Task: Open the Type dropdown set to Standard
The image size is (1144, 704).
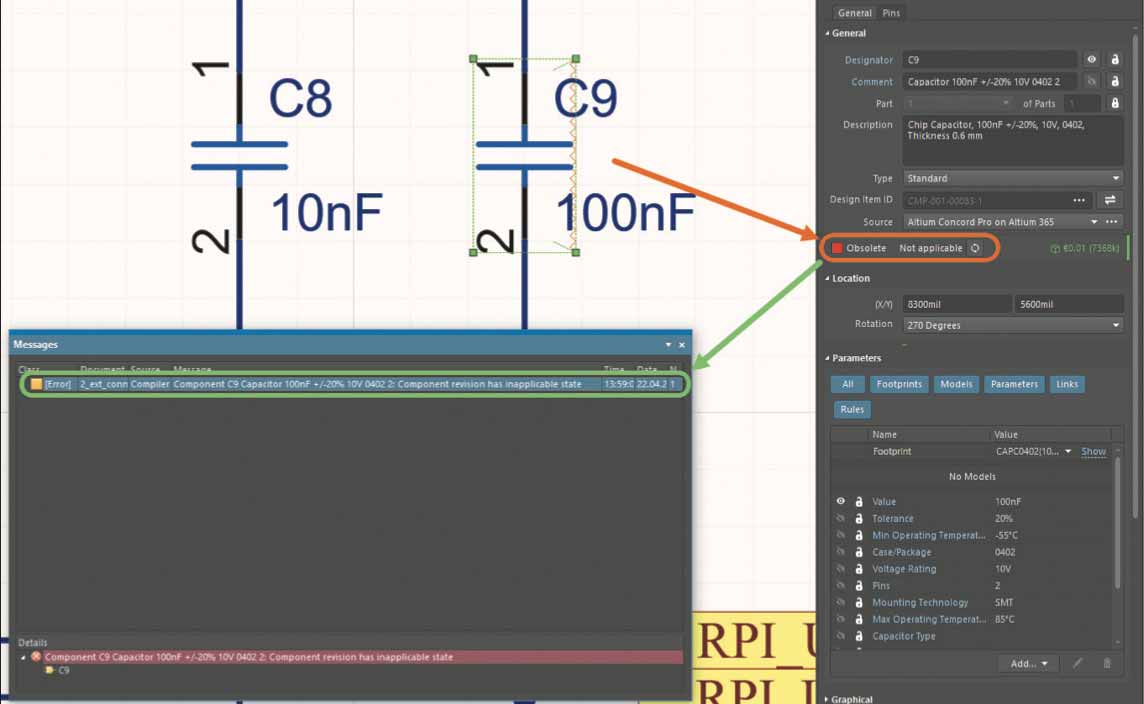Action: 1013,178
